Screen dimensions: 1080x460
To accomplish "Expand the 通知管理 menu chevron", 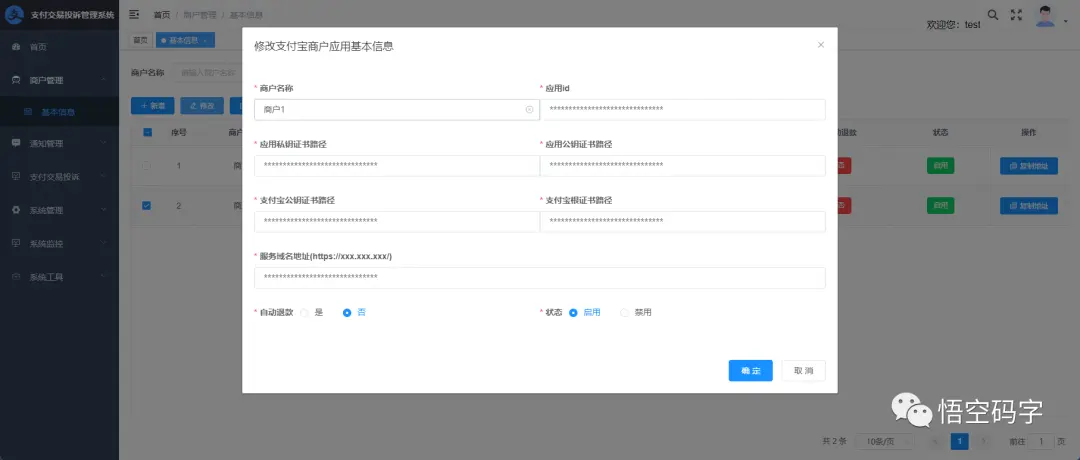I will [103, 143].
